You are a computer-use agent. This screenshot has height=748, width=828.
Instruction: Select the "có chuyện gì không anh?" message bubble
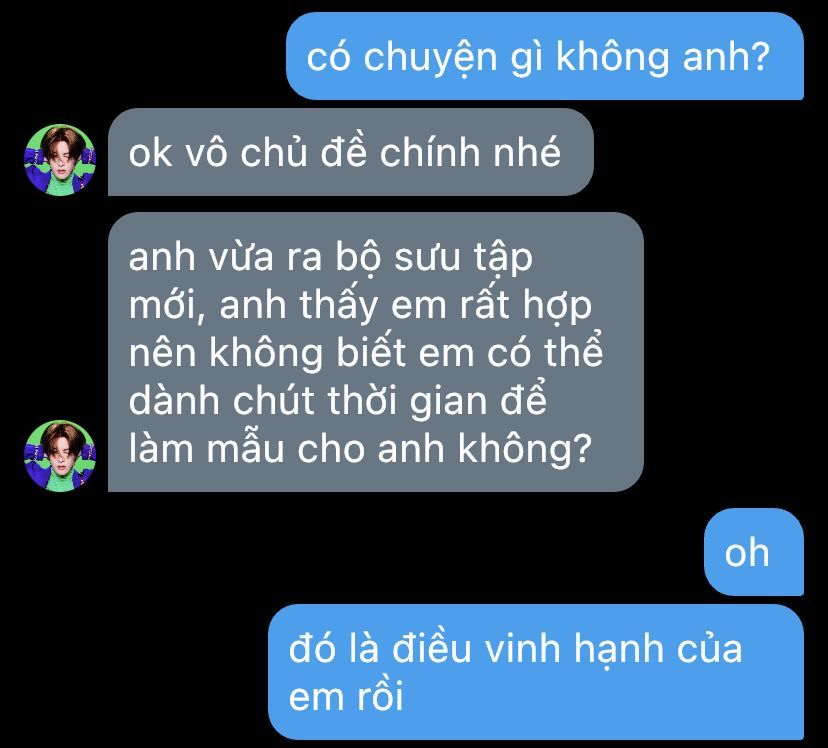coord(545,56)
